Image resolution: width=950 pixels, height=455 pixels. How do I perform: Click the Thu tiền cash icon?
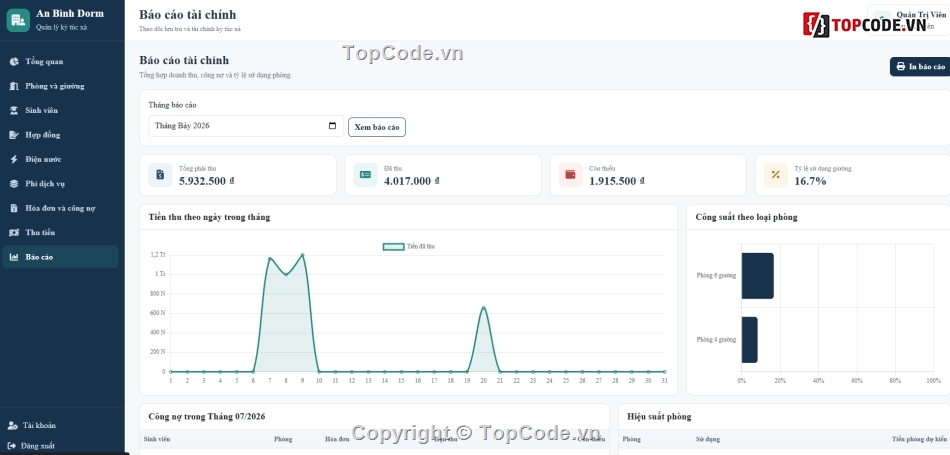[14, 233]
